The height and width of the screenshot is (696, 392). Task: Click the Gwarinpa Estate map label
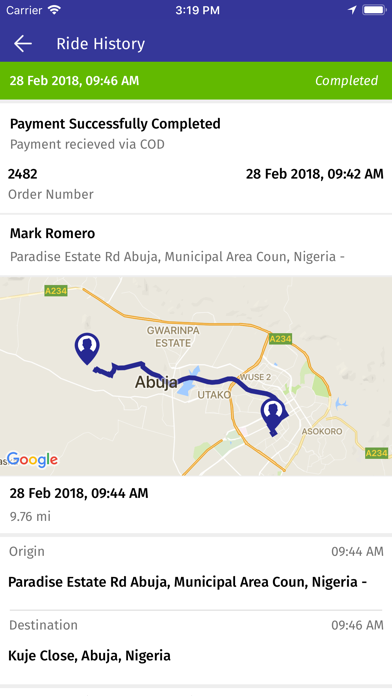tap(173, 336)
